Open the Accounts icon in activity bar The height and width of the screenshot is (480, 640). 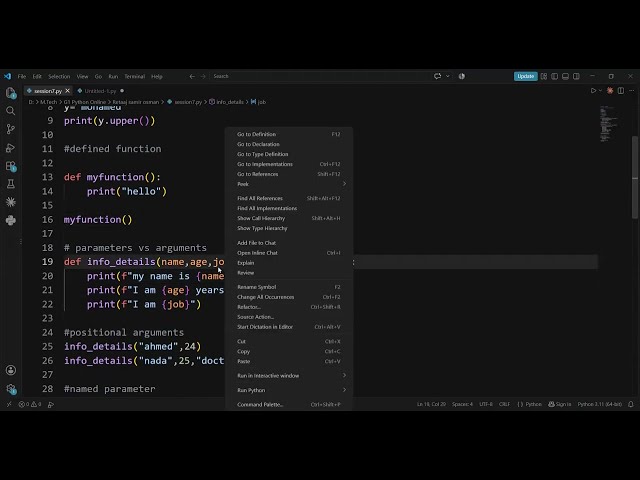[x=11, y=370]
